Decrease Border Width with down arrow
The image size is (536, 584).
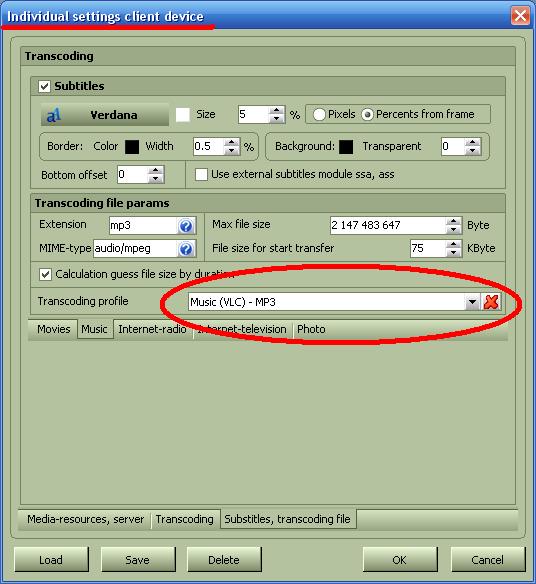pyautogui.click(x=232, y=150)
